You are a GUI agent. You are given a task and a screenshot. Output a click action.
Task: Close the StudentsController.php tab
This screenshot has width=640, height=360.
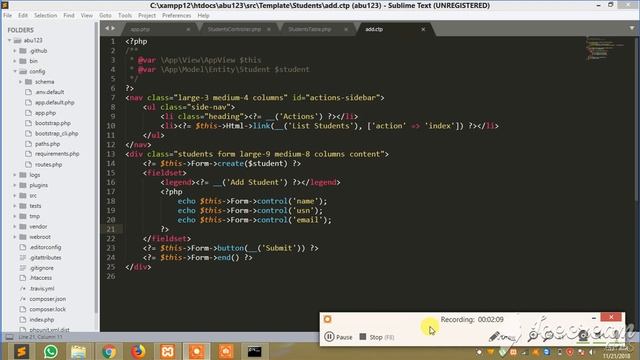click(x=269, y=29)
